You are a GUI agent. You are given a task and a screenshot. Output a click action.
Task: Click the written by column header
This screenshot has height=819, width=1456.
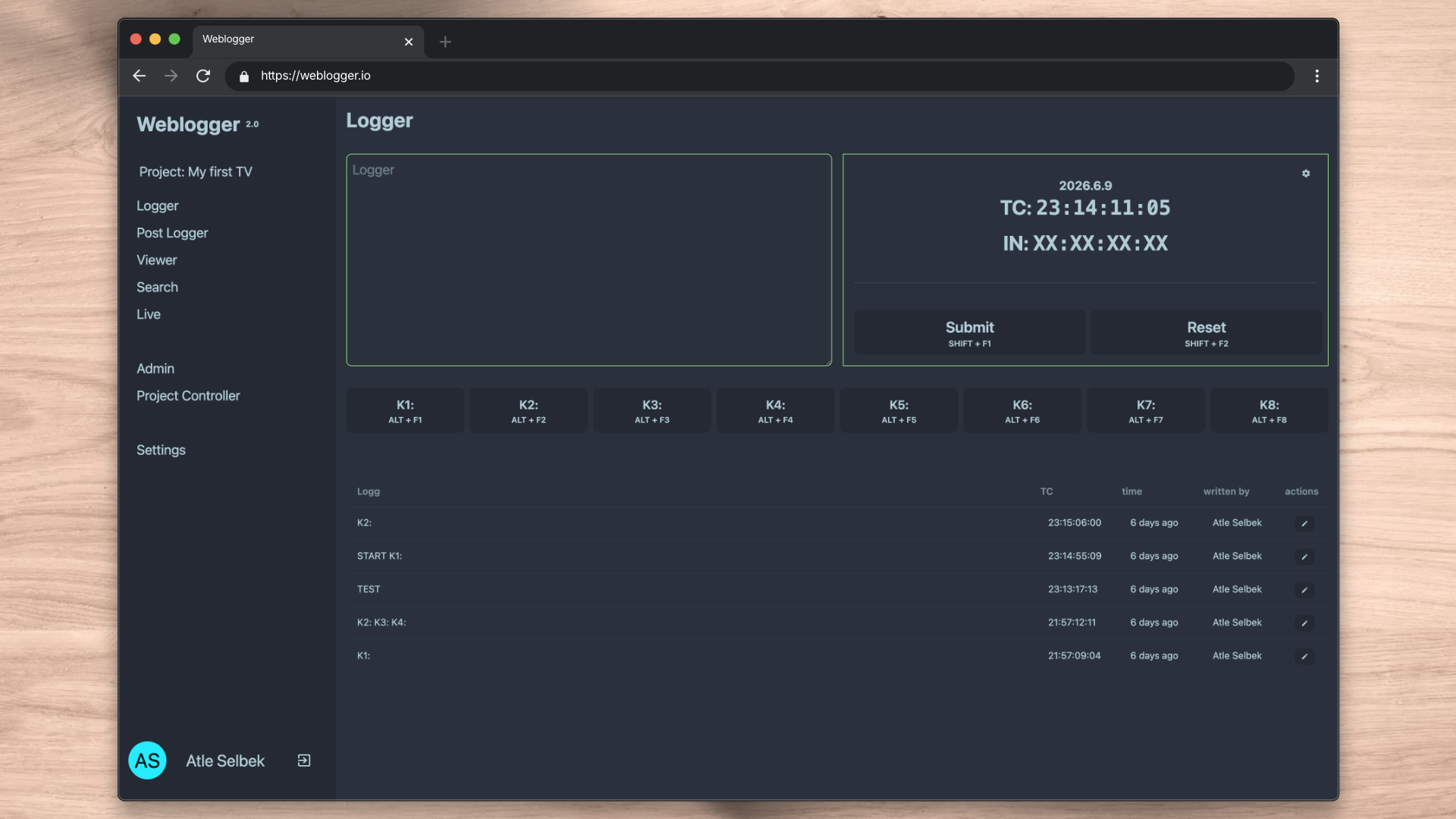1226,491
